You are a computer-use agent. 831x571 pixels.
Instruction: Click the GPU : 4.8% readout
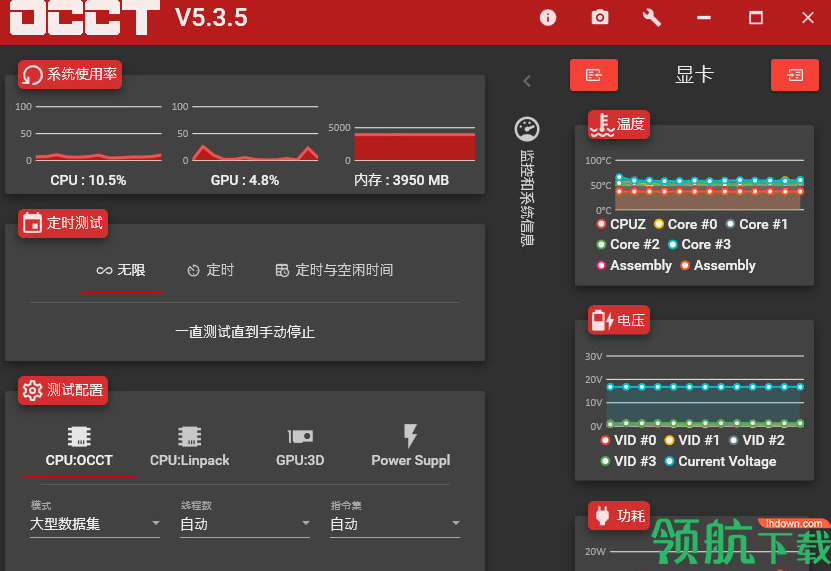coord(245,180)
